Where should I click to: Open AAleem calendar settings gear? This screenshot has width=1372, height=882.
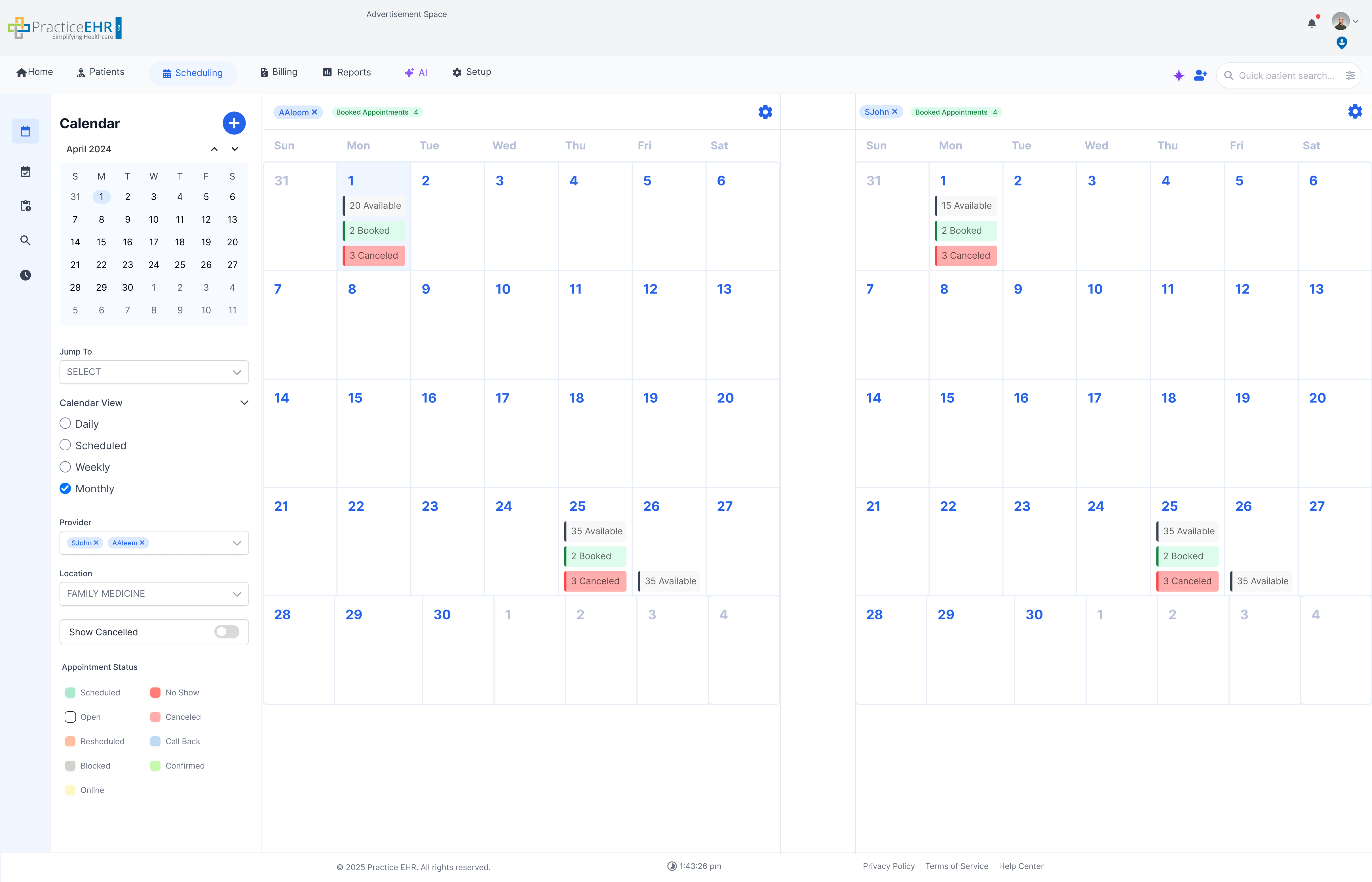pyautogui.click(x=765, y=112)
